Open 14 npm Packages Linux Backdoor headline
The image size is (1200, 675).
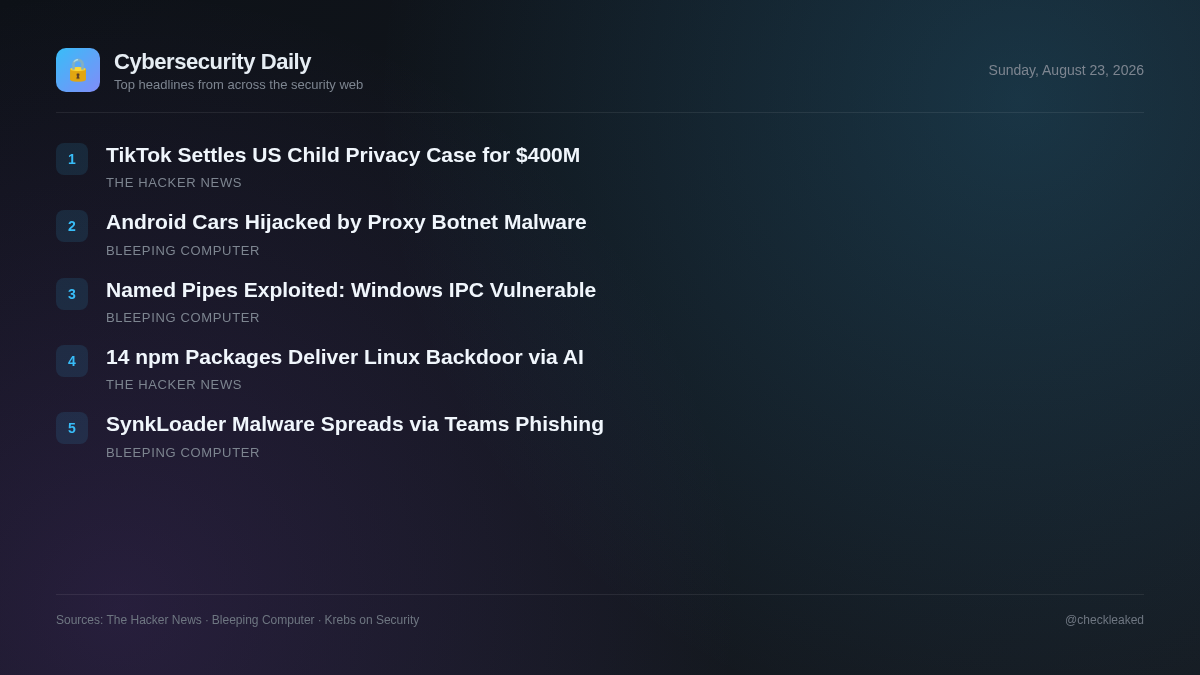345,357
